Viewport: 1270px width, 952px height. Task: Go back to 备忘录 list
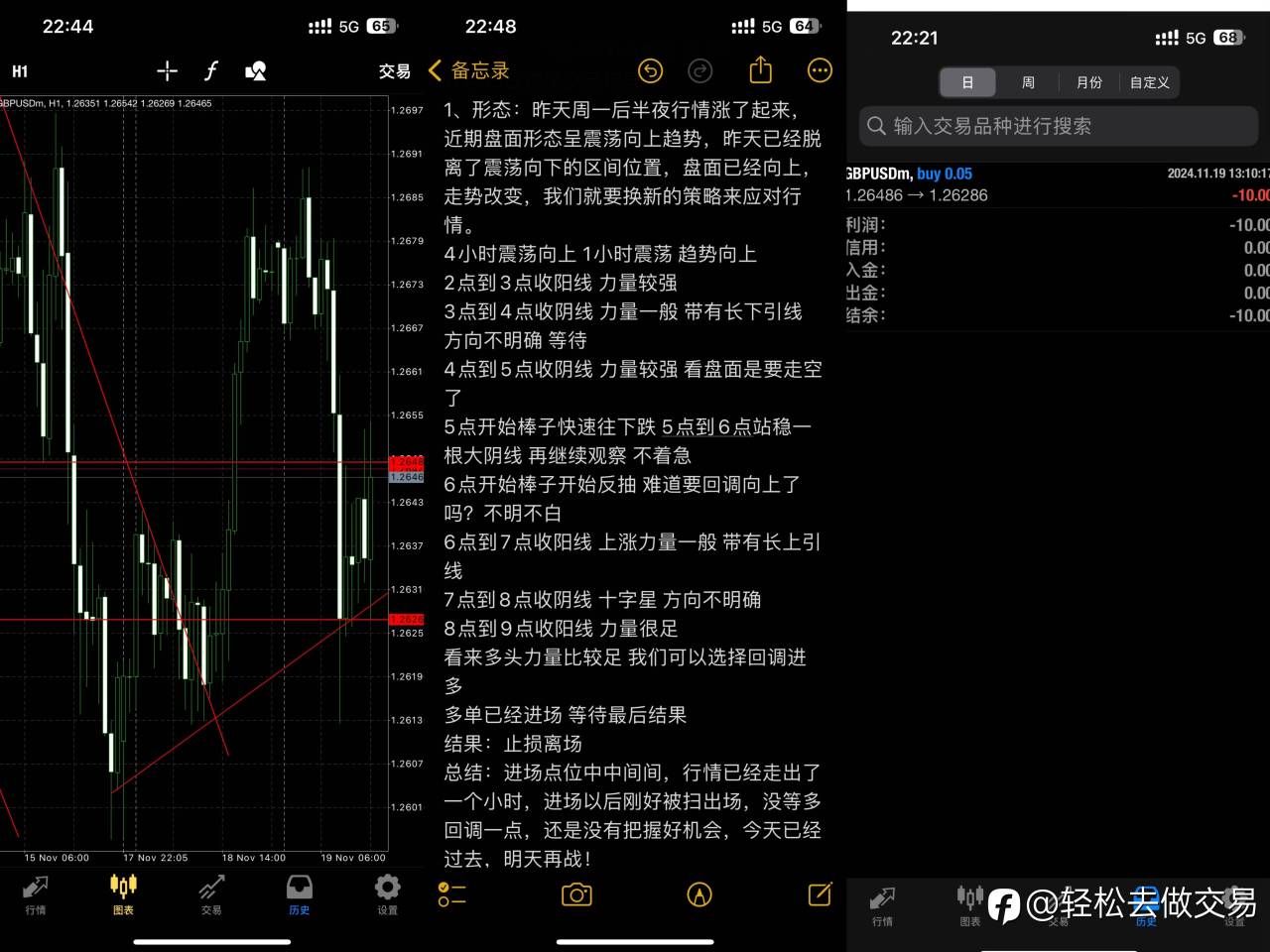point(468,70)
